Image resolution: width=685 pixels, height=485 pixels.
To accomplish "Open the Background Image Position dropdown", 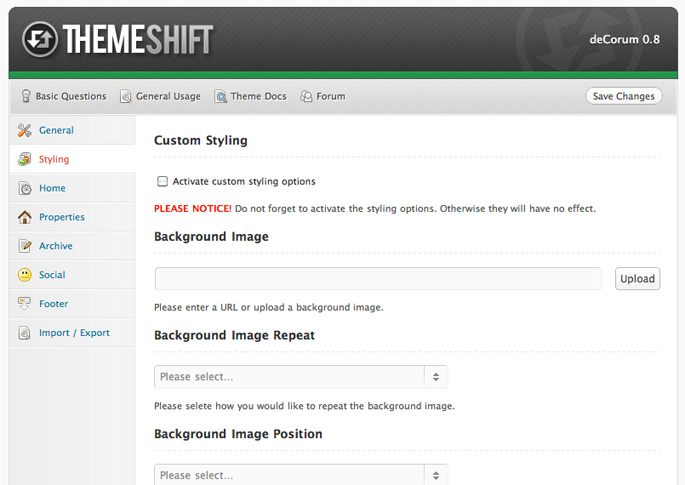I will [x=301, y=475].
